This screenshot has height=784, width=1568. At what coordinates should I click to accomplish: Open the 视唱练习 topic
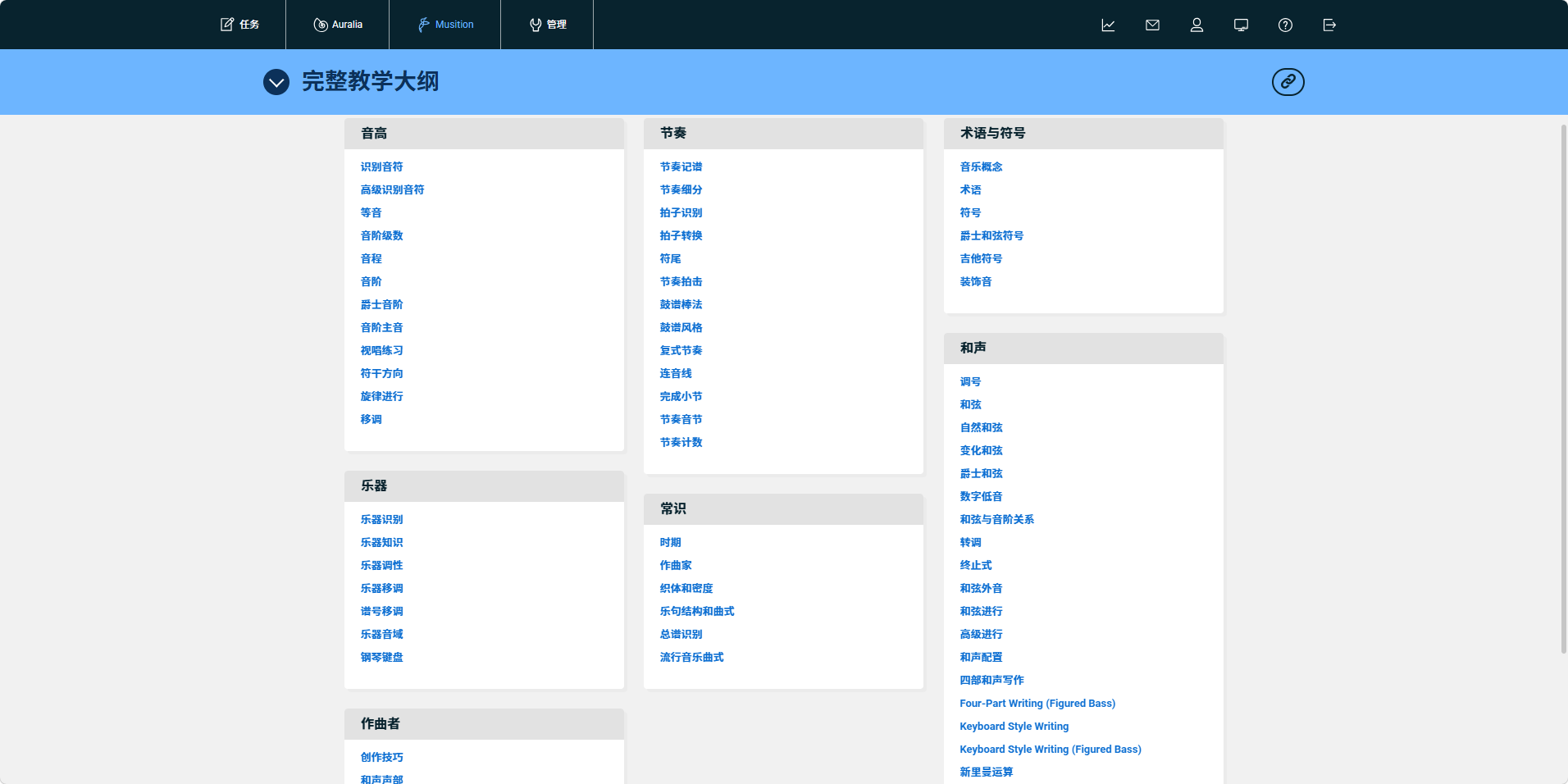pyautogui.click(x=381, y=350)
